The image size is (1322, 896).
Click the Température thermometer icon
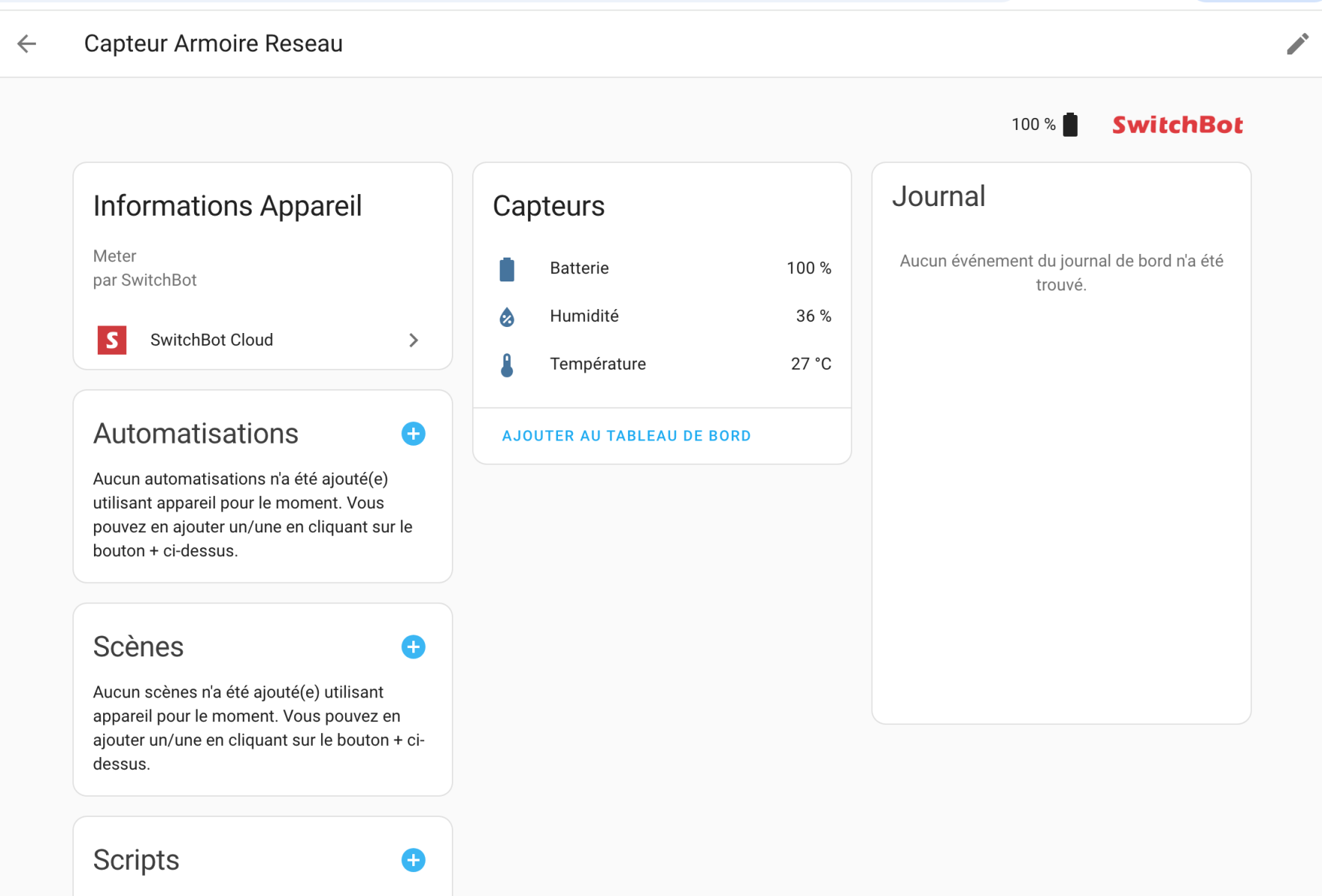pyautogui.click(x=507, y=365)
